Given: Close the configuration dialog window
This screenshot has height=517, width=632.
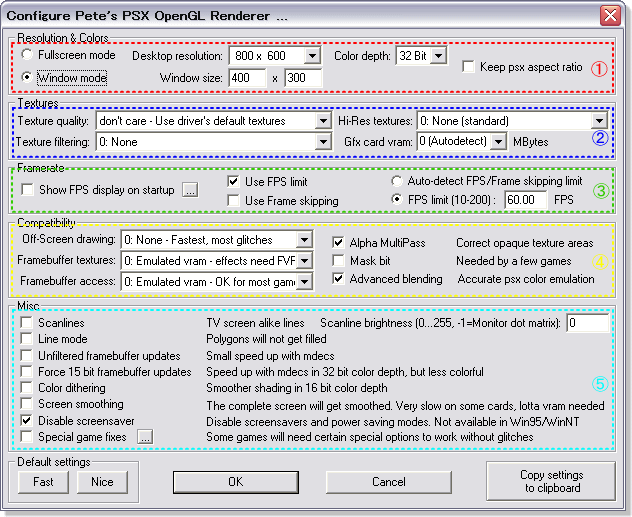Looking at the screenshot, I should point(610,16).
